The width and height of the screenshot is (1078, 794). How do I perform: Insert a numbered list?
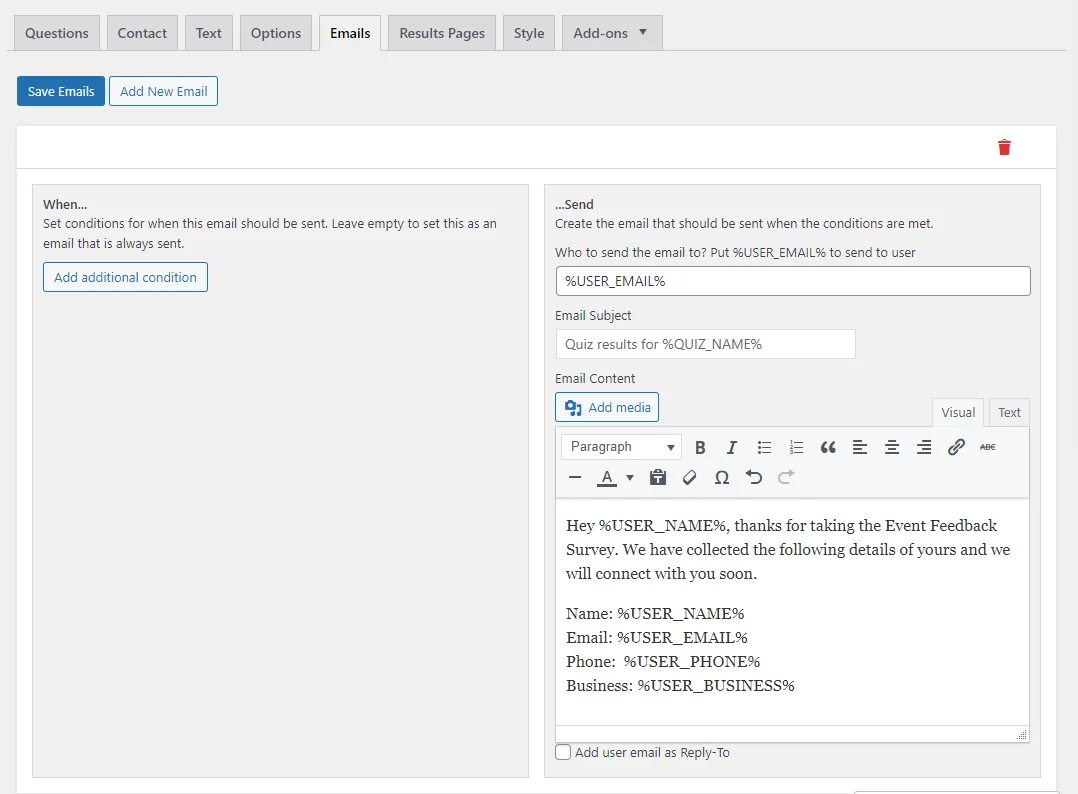coord(796,448)
